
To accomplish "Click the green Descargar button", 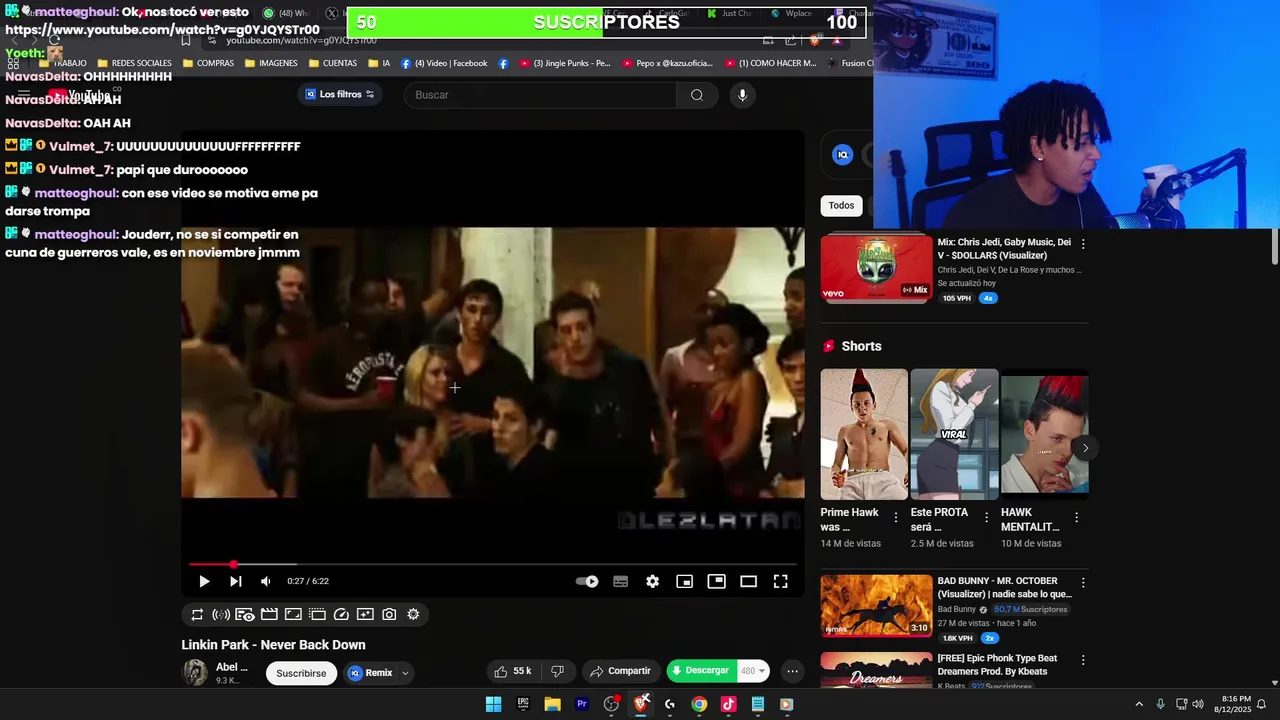I will pos(701,671).
